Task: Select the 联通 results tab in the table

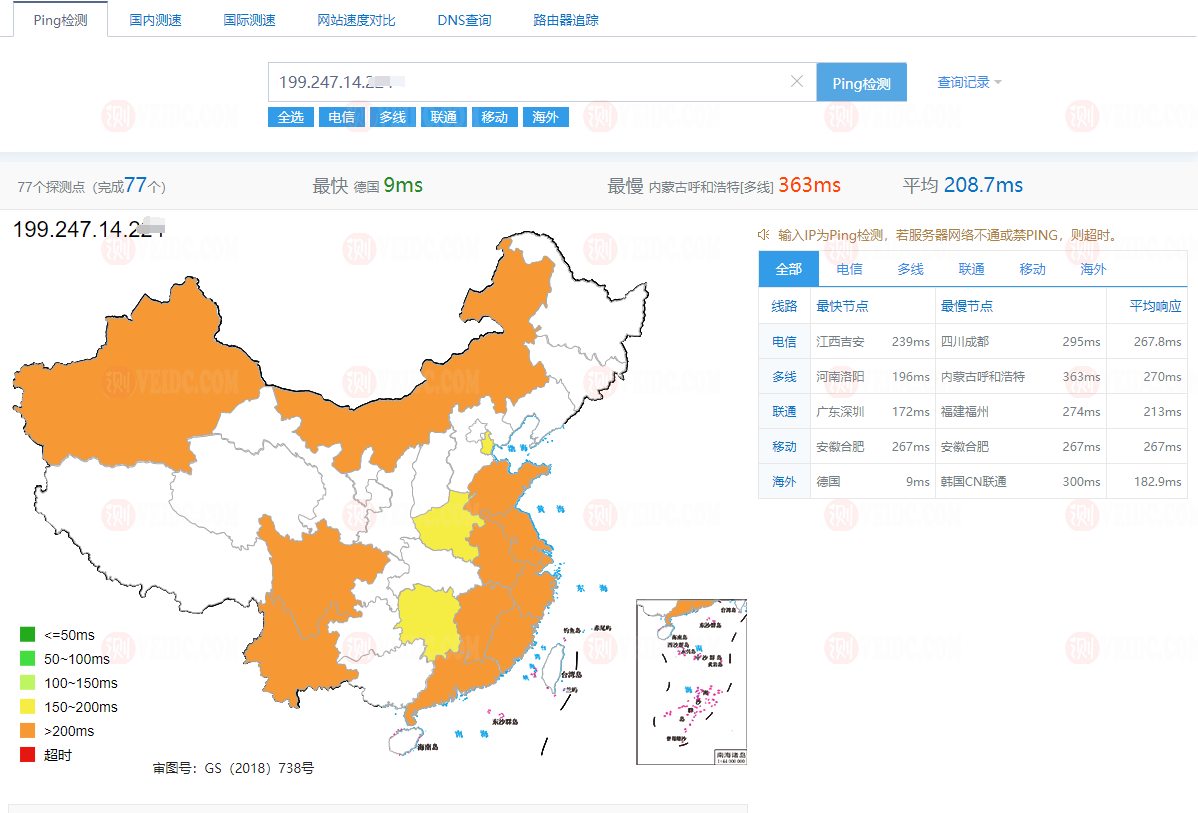Action: click(970, 268)
